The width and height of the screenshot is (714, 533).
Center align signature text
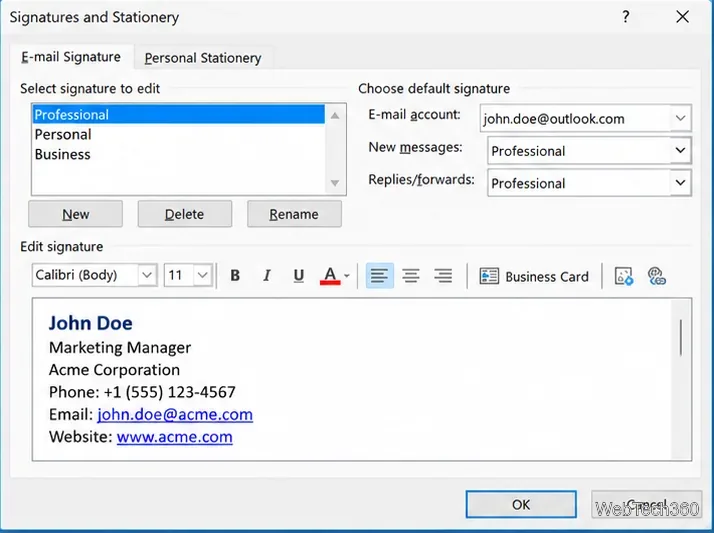411,275
